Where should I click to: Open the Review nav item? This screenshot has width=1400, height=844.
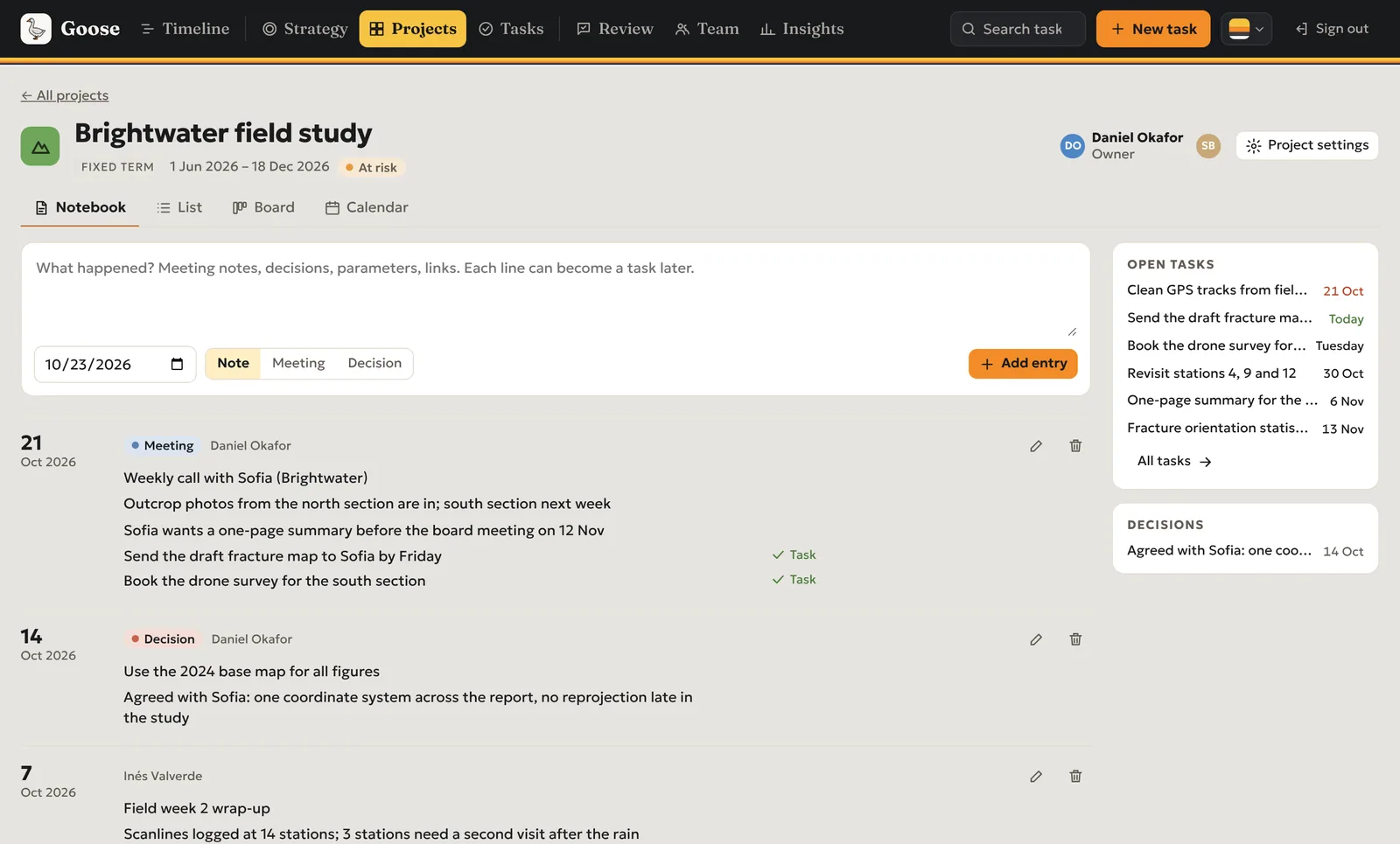click(x=615, y=29)
